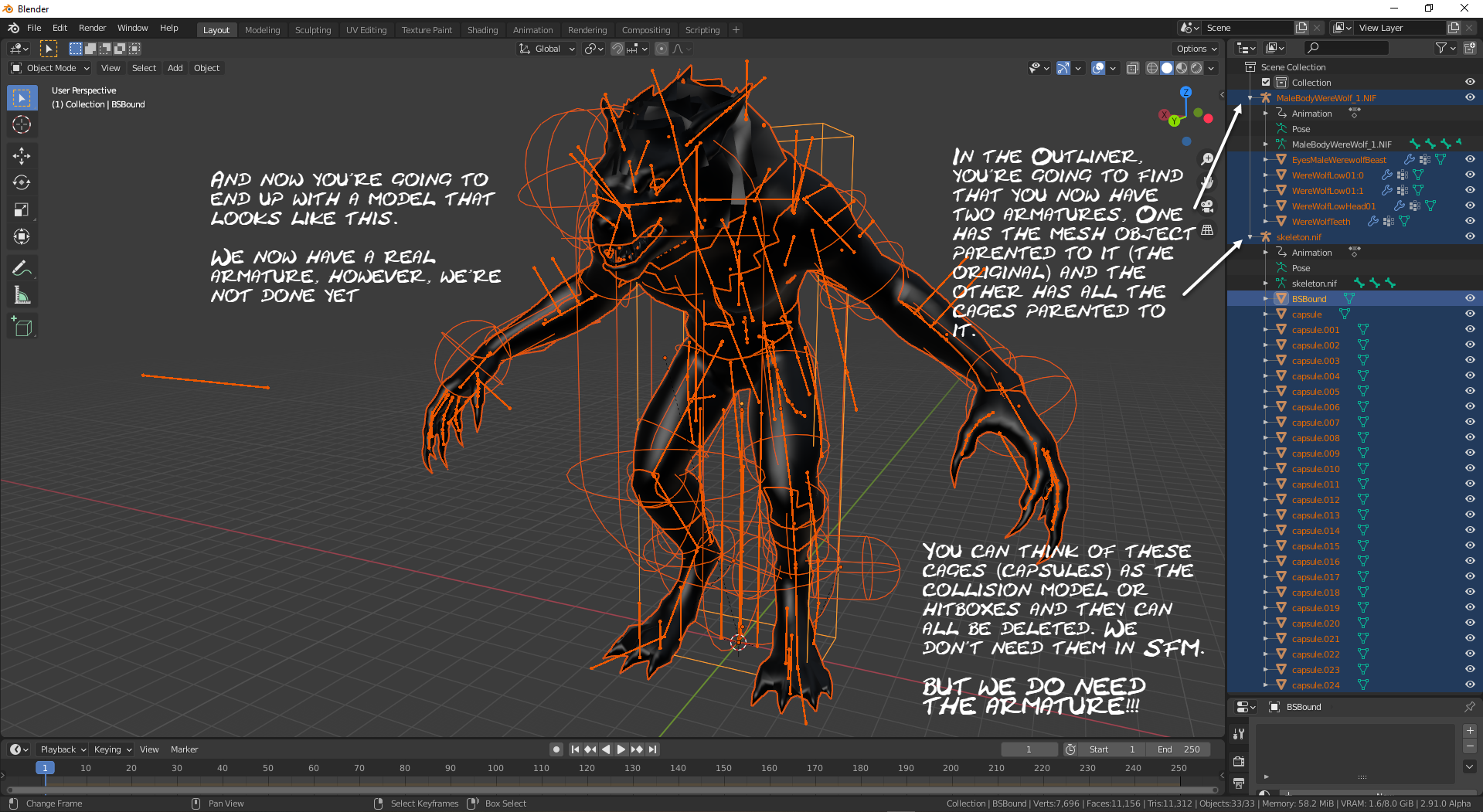Viewport: 1483px width, 812px height.
Task: Choose the Scale tool
Action: click(x=22, y=210)
